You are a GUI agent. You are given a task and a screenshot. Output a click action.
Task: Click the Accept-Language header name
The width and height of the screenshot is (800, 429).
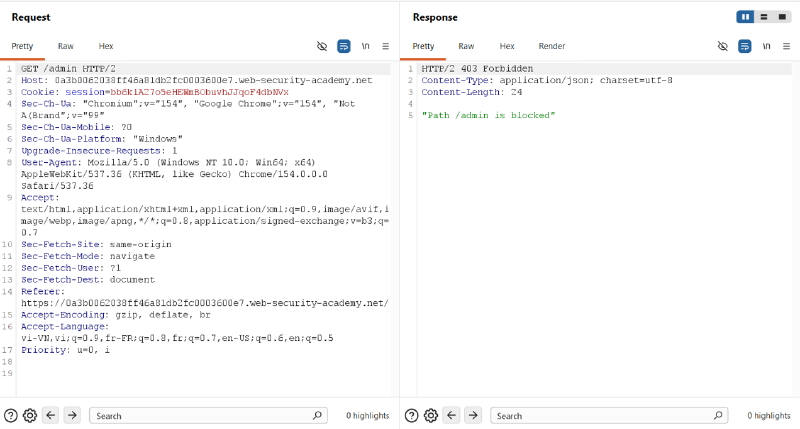(65, 326)
